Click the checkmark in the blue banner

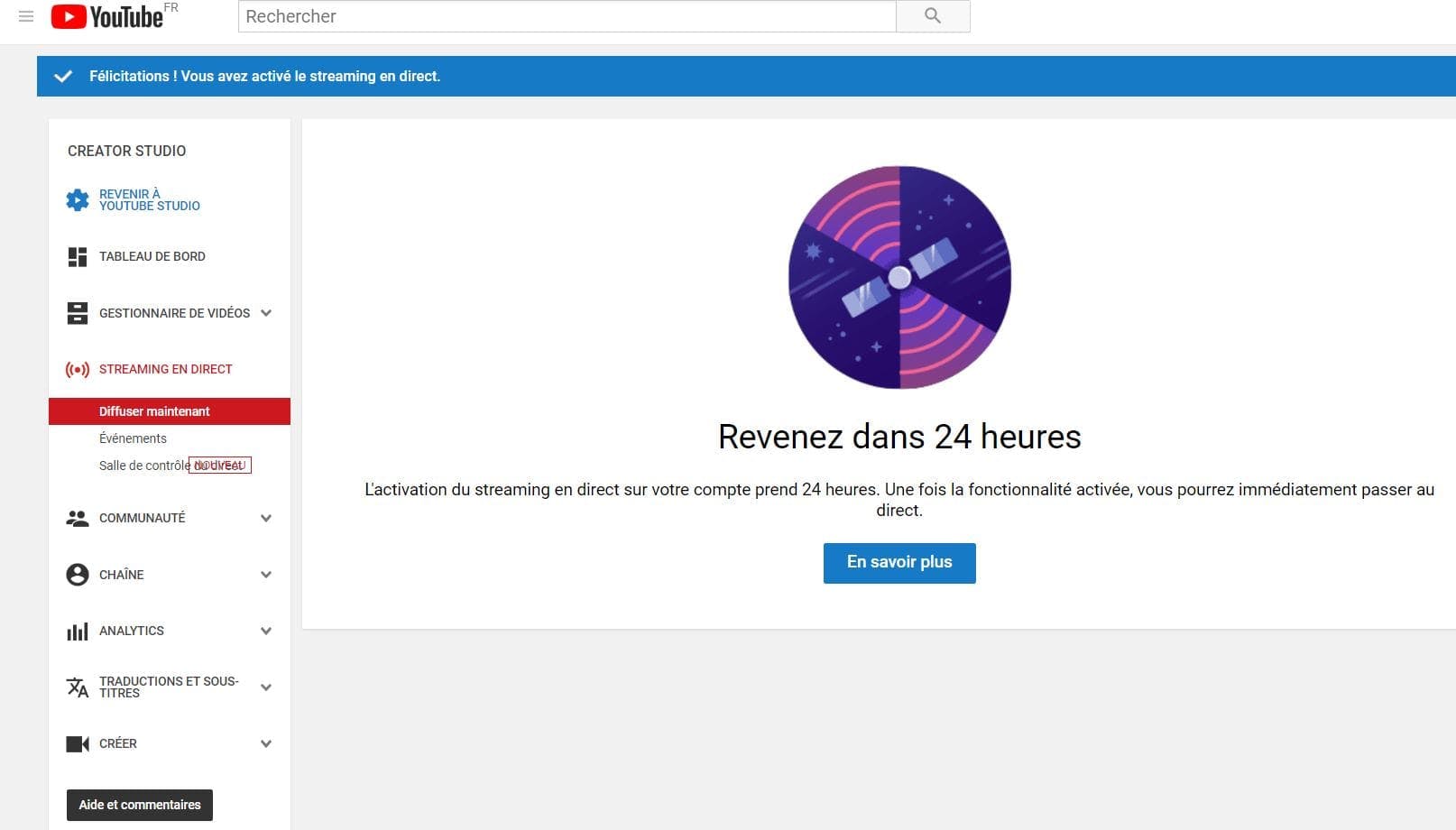click(63, 77)
